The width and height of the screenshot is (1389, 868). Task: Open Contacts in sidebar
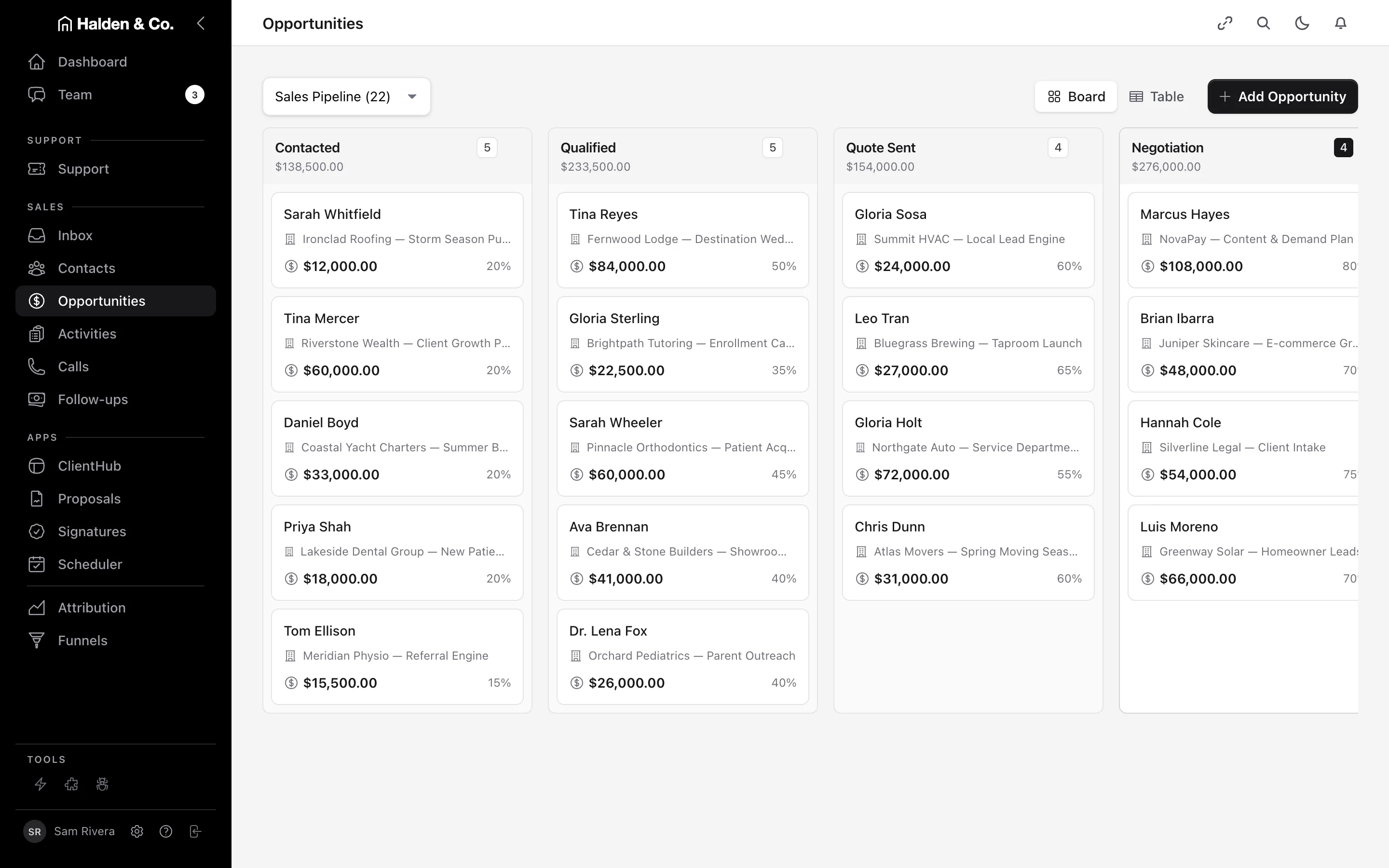click(x=115, y=268)
